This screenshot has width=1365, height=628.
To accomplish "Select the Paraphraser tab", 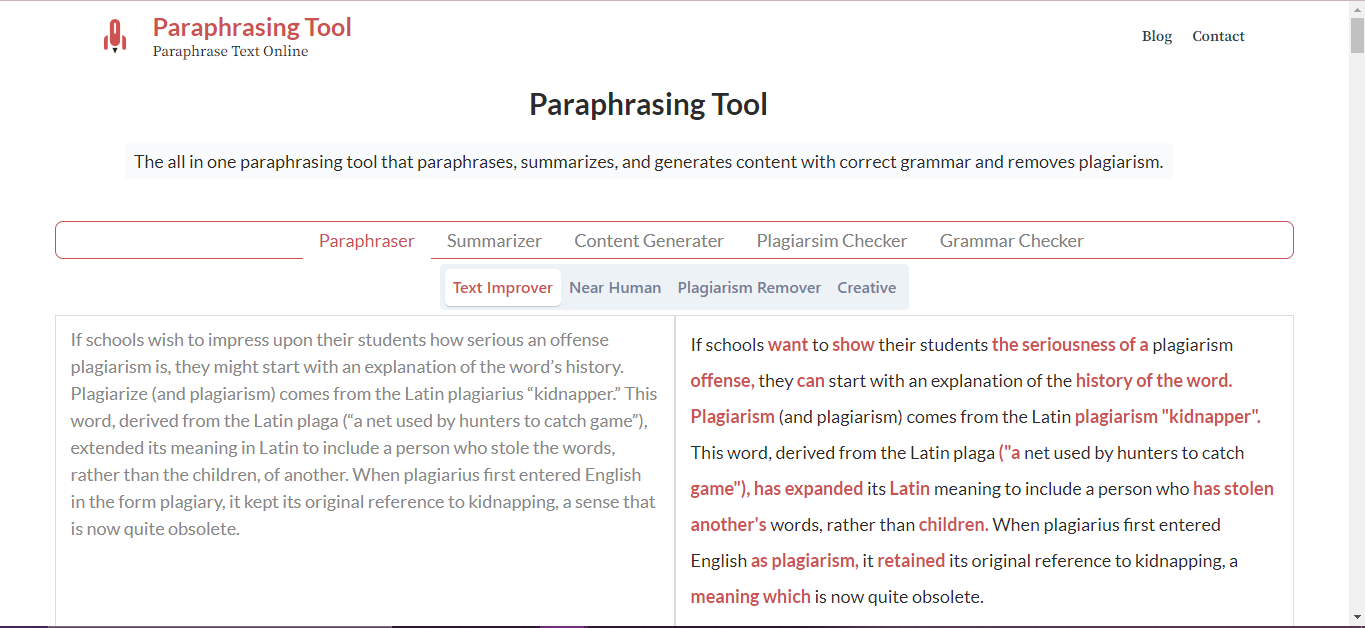I will [367, 240].
